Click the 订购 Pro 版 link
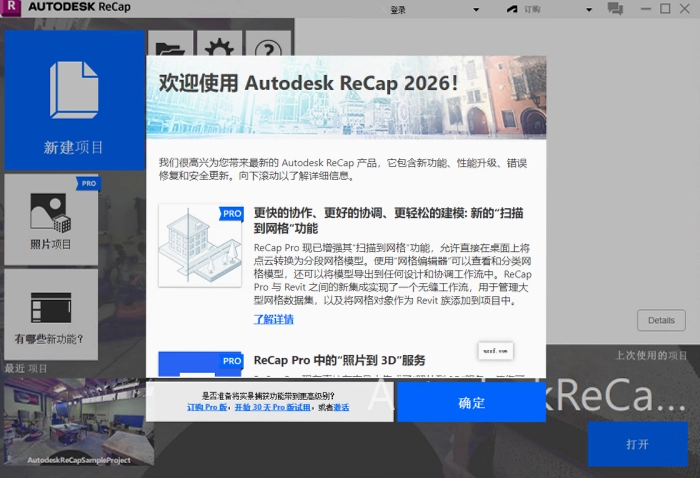Viewport: 700px width, 478px height. 207,407
